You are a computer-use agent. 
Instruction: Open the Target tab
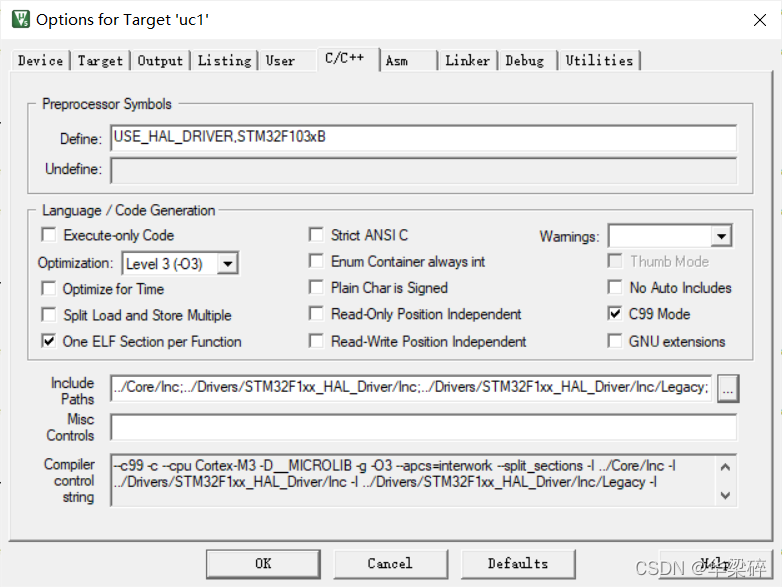pos(100,61)
